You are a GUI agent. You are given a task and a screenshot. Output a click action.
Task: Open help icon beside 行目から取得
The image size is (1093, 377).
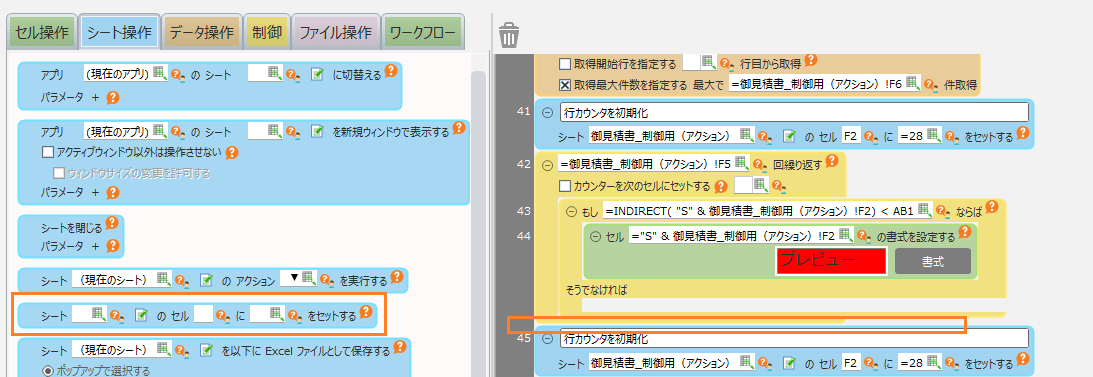[x=811, y=61]
